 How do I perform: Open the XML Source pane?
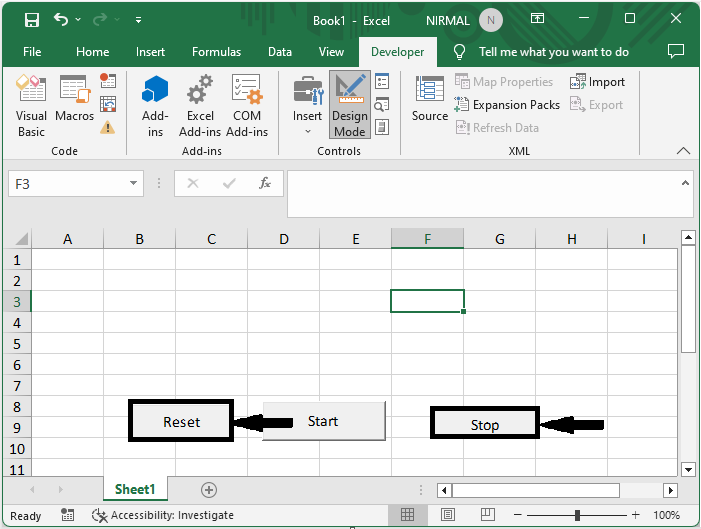point(430,99)
